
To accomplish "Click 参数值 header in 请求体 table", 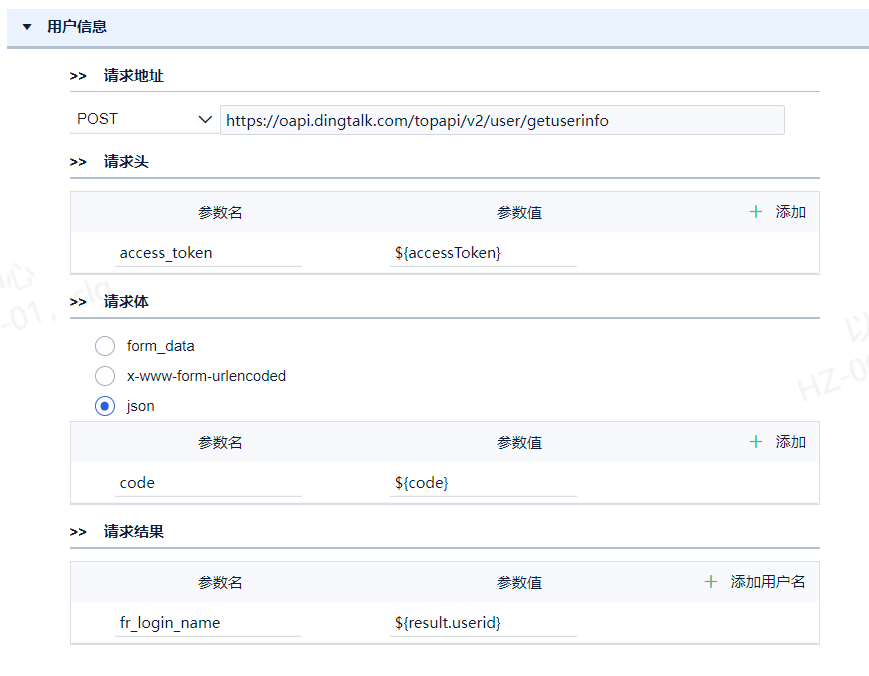I will pyautogui.click(x=519, y=442).
